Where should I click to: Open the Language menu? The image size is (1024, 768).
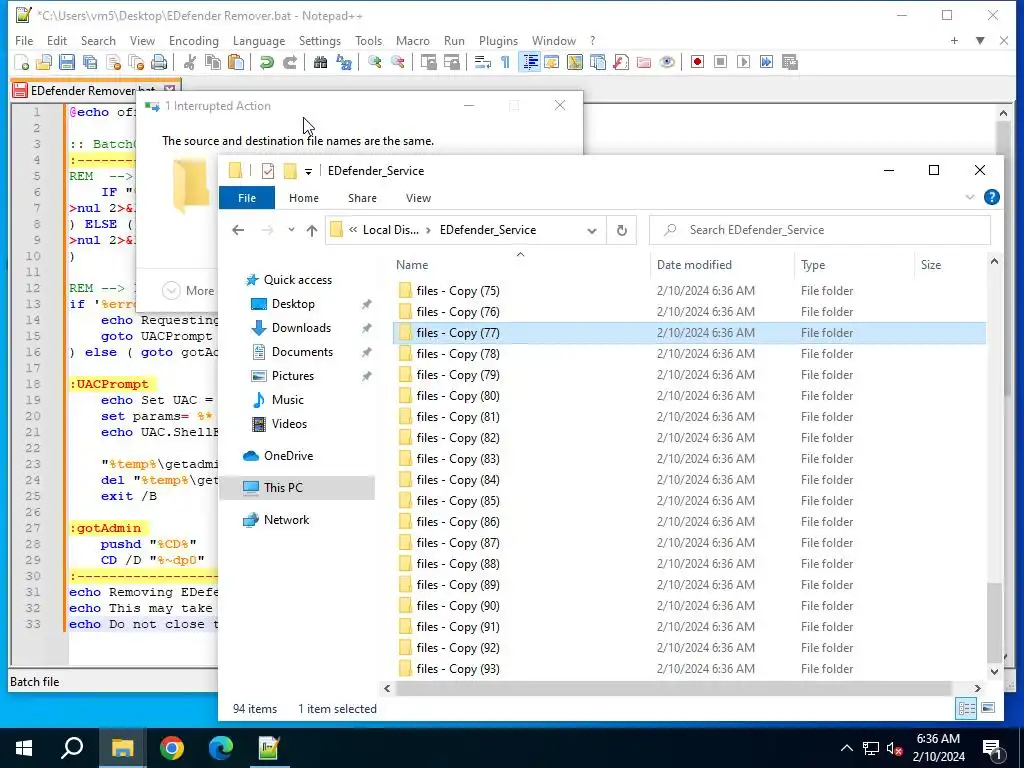[x=259, y=40]
